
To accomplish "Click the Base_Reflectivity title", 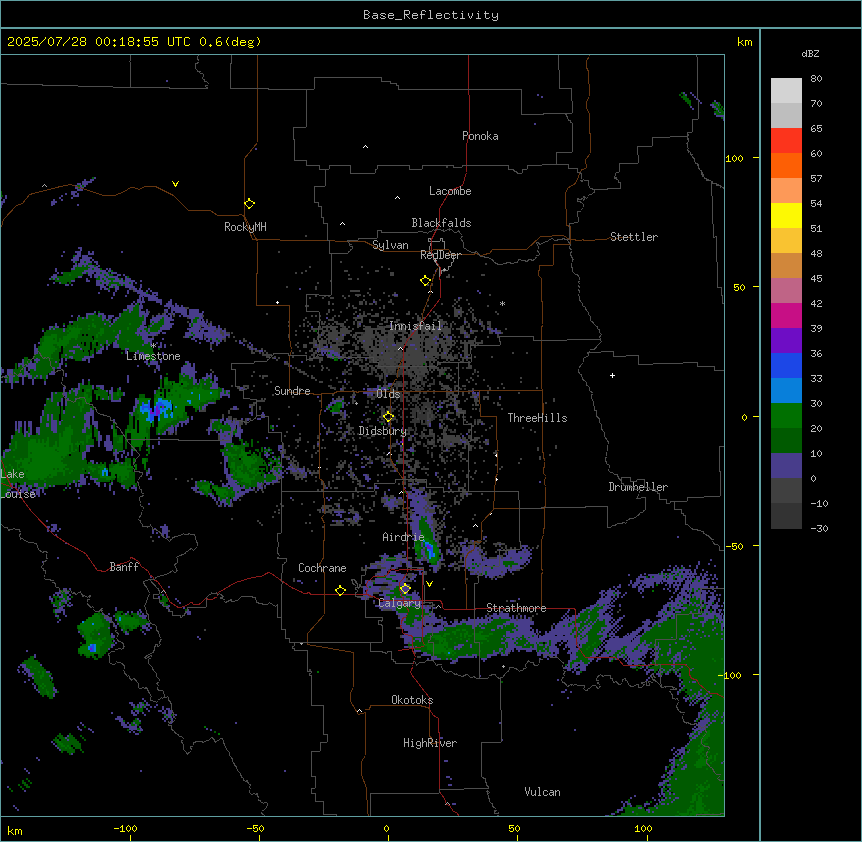I will (431, 15).
